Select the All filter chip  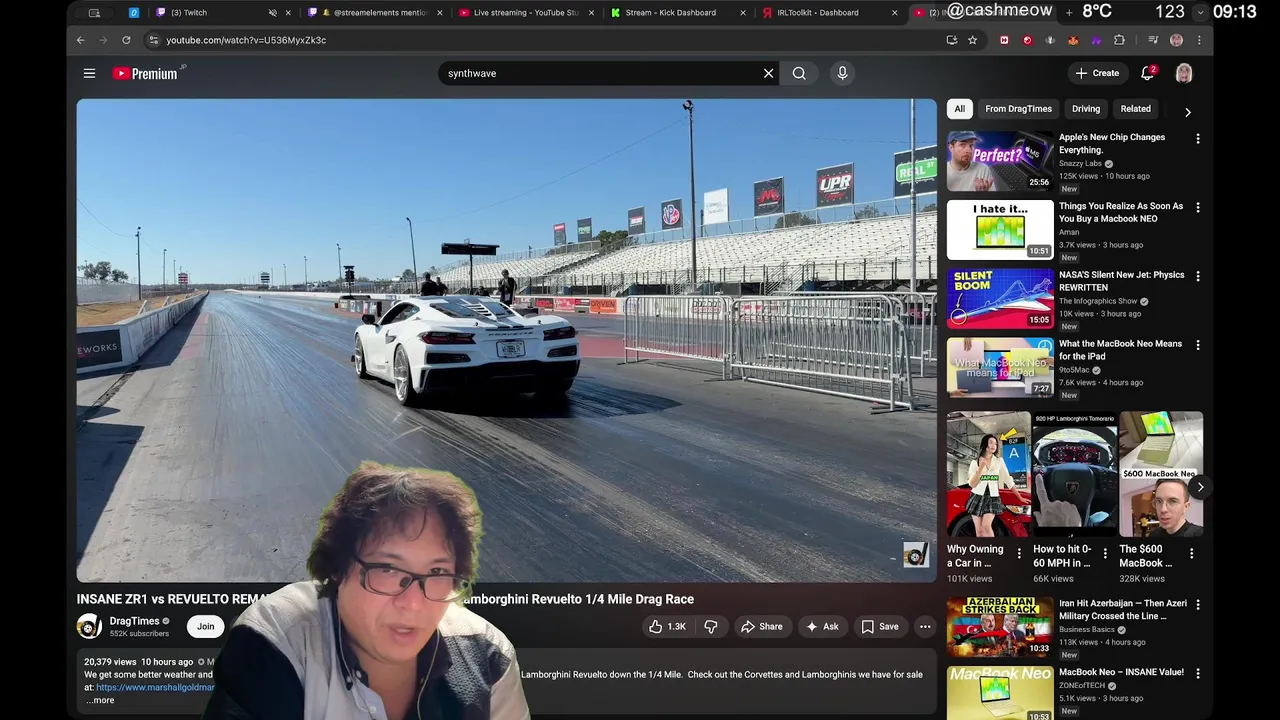coord(960,109)
